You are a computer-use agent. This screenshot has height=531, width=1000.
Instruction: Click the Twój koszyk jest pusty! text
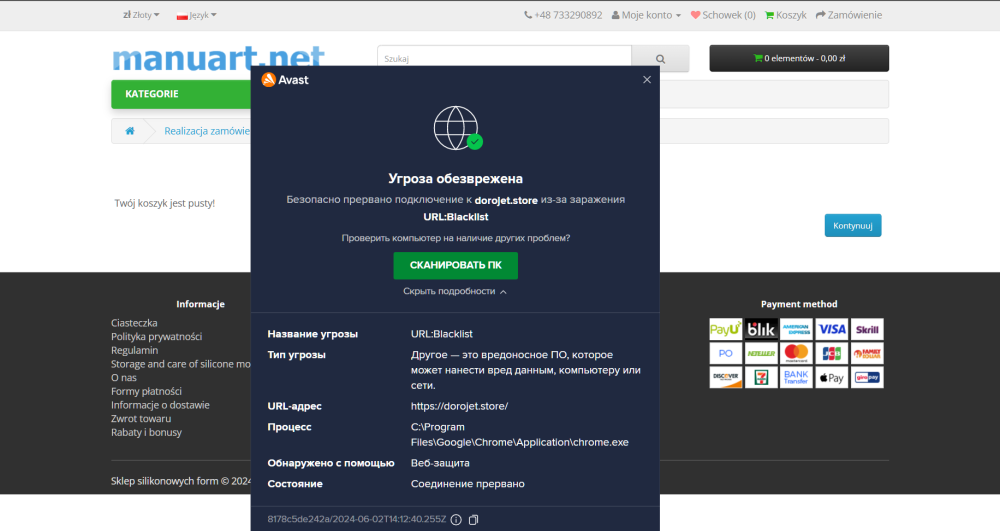[x=165, y=203]
